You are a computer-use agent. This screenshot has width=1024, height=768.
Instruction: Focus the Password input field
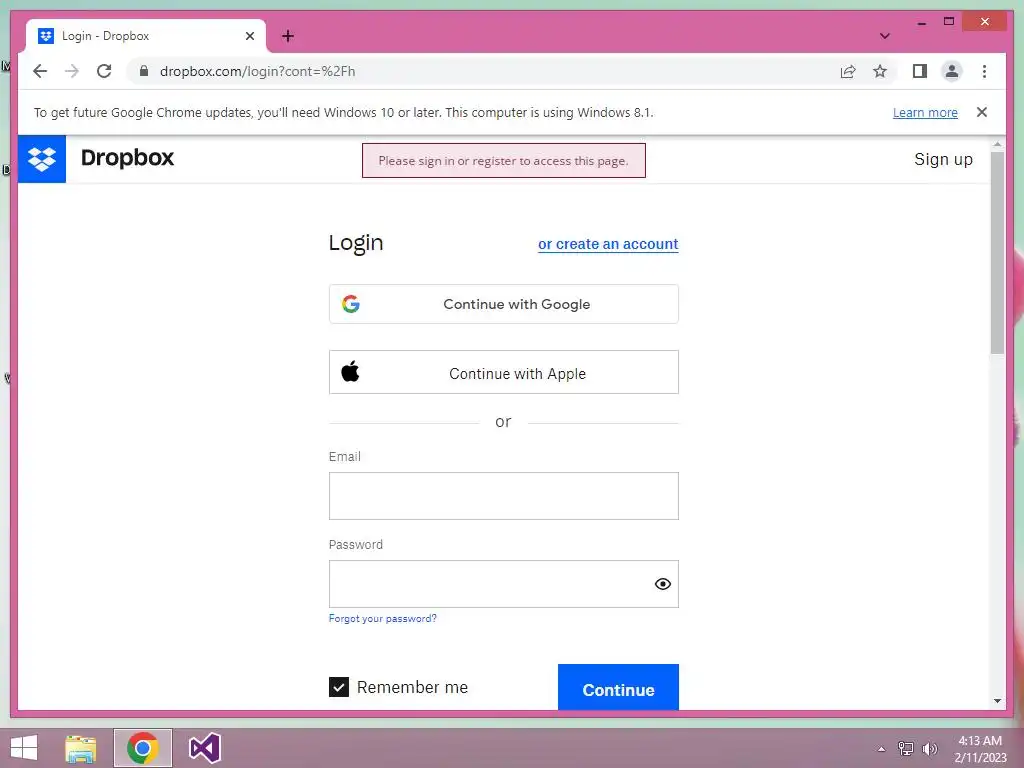[x=504, y=584]
